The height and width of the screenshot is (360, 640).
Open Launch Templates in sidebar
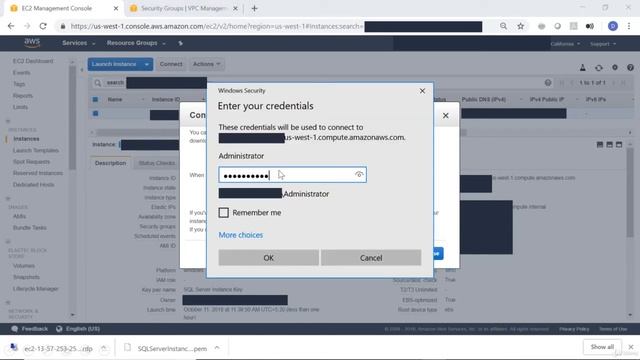click(x=36, y=150)
